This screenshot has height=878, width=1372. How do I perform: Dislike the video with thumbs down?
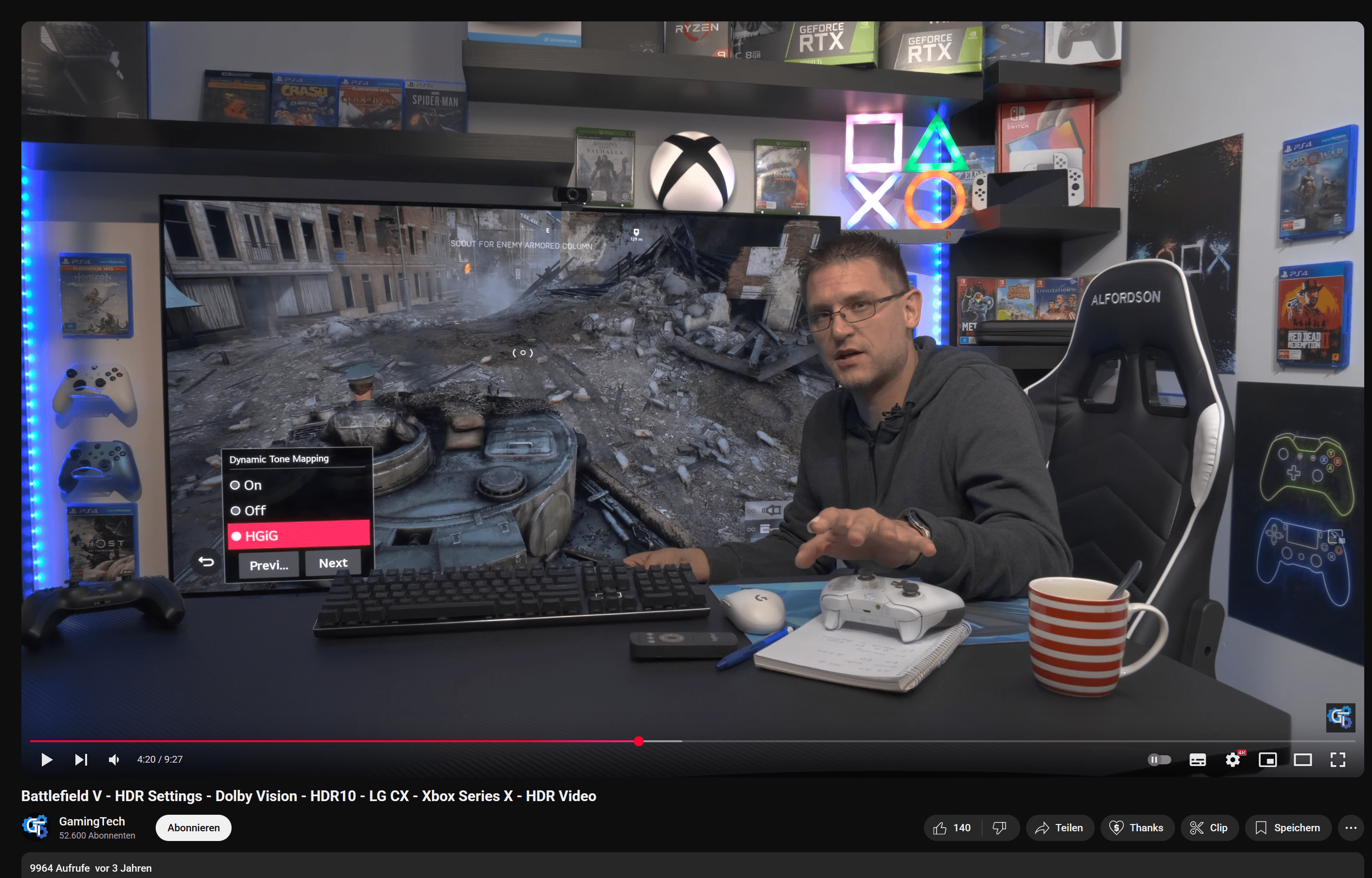(999, 828)
